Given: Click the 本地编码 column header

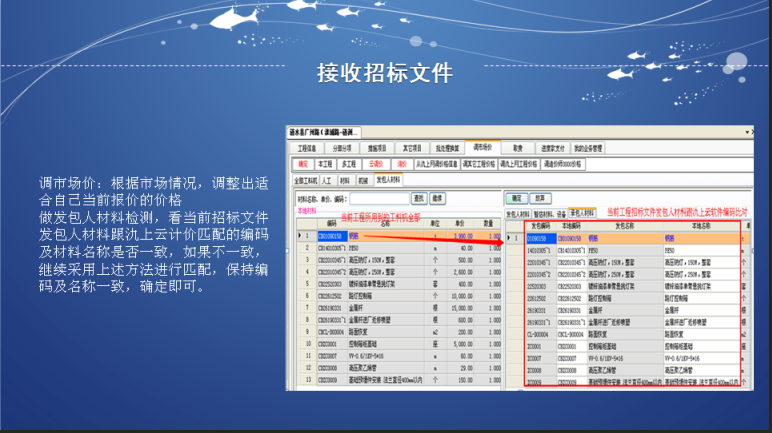Looking at the screenshot, I should point(571,226).
